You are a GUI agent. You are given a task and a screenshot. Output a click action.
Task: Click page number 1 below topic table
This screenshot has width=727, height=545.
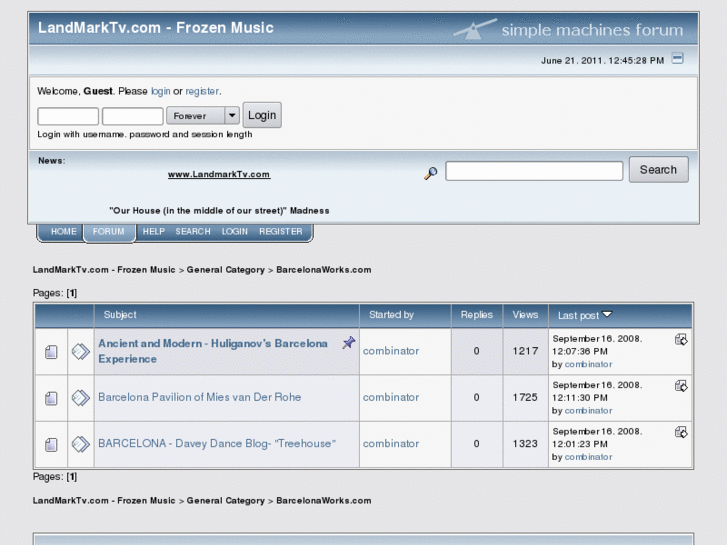click(71, 477)
